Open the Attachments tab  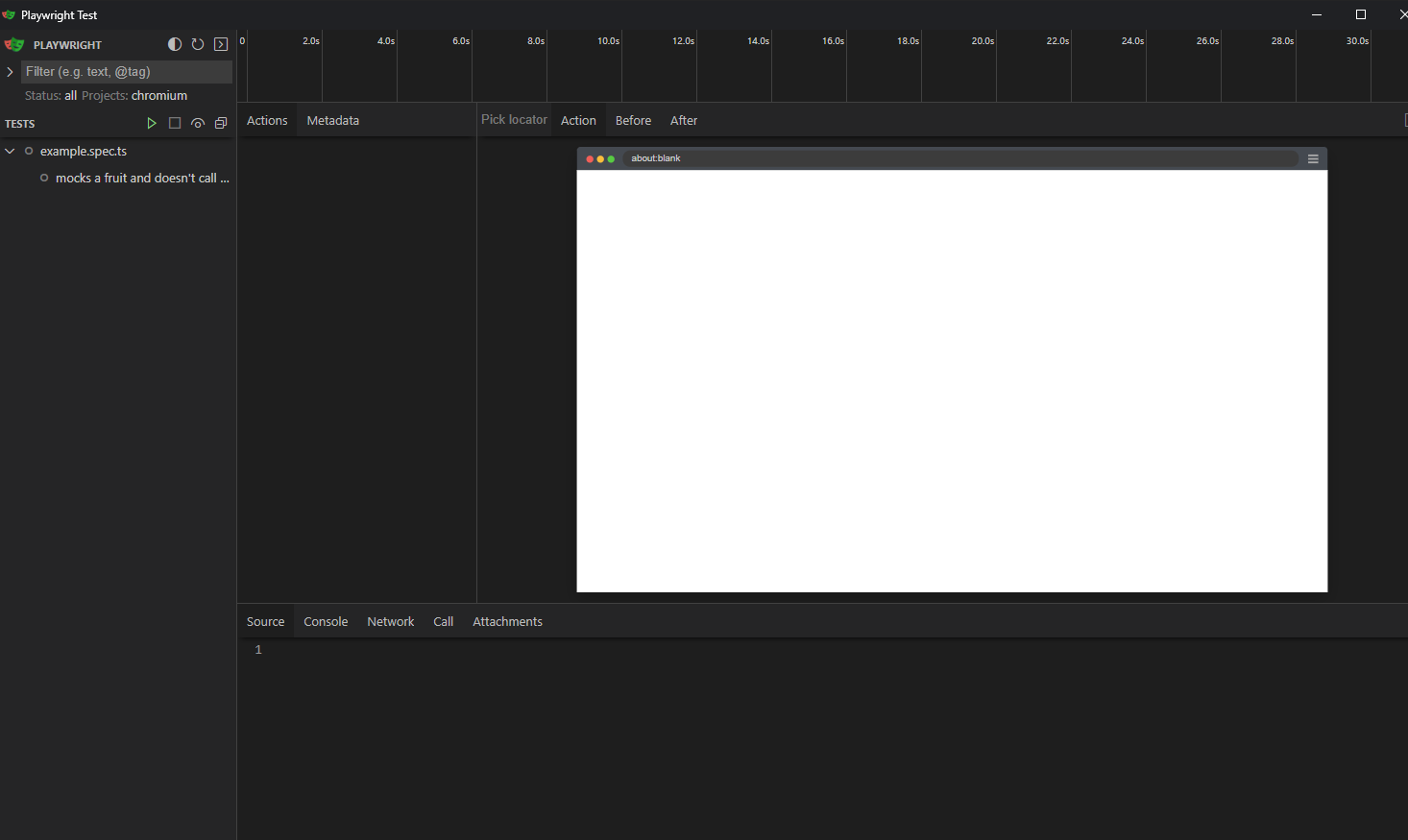pos(507,621)
